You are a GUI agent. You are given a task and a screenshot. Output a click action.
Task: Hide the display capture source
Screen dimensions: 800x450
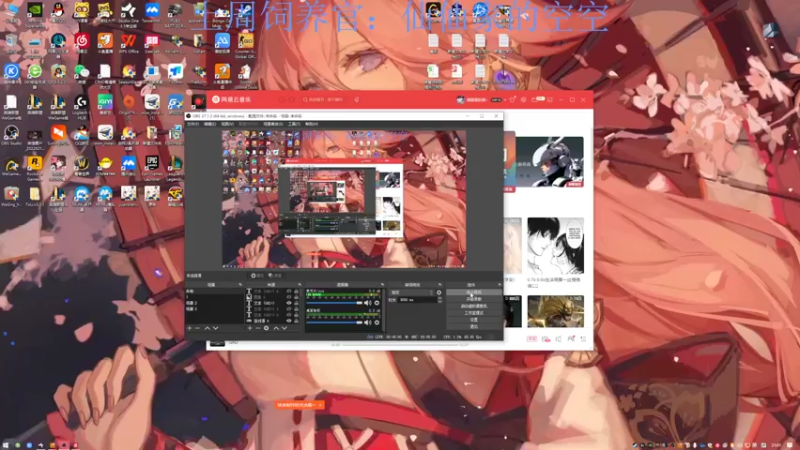(x=289, y=320)
